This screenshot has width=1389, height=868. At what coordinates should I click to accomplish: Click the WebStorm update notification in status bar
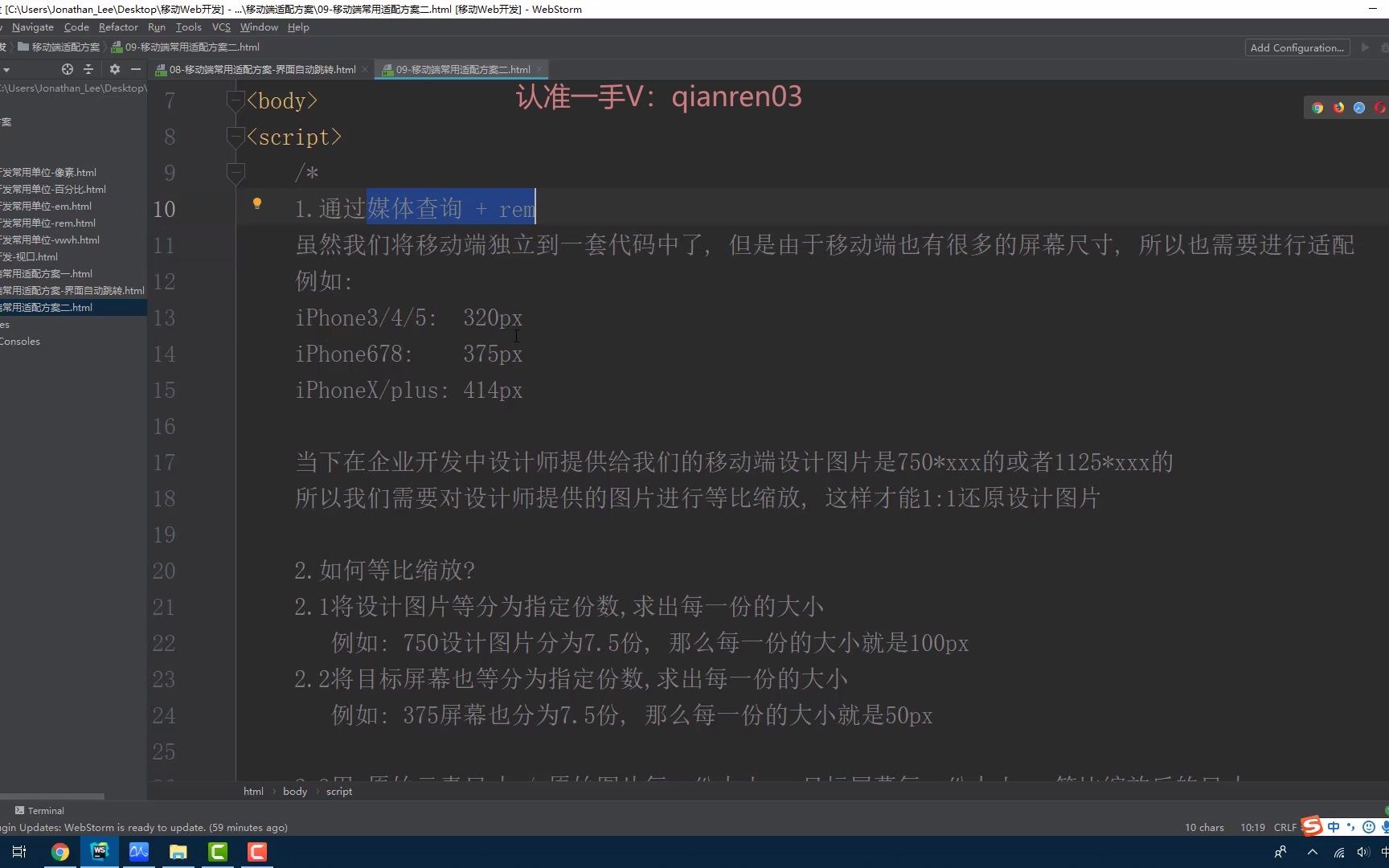click(x=144, y=828)
